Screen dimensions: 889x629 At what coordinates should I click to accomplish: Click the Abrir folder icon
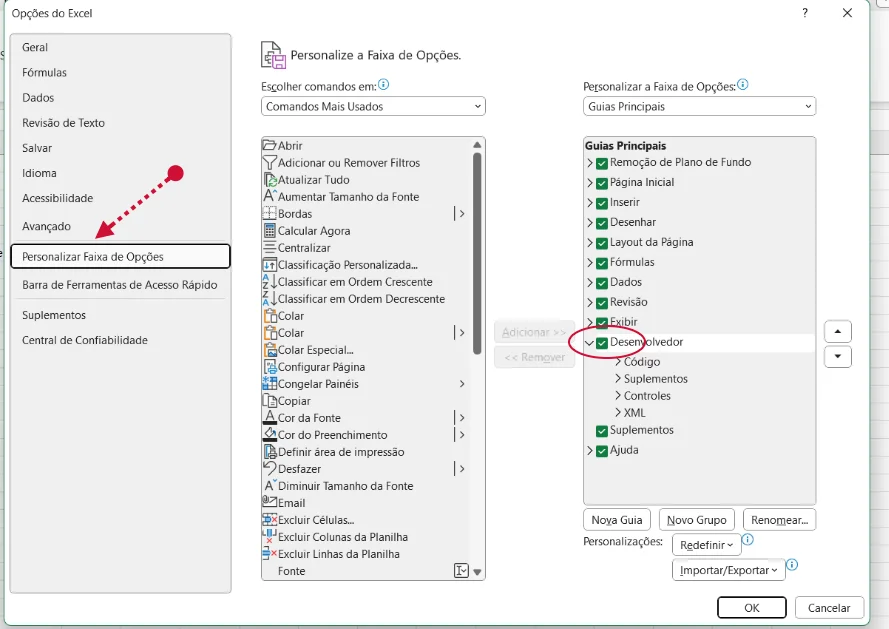click(269, 145)
